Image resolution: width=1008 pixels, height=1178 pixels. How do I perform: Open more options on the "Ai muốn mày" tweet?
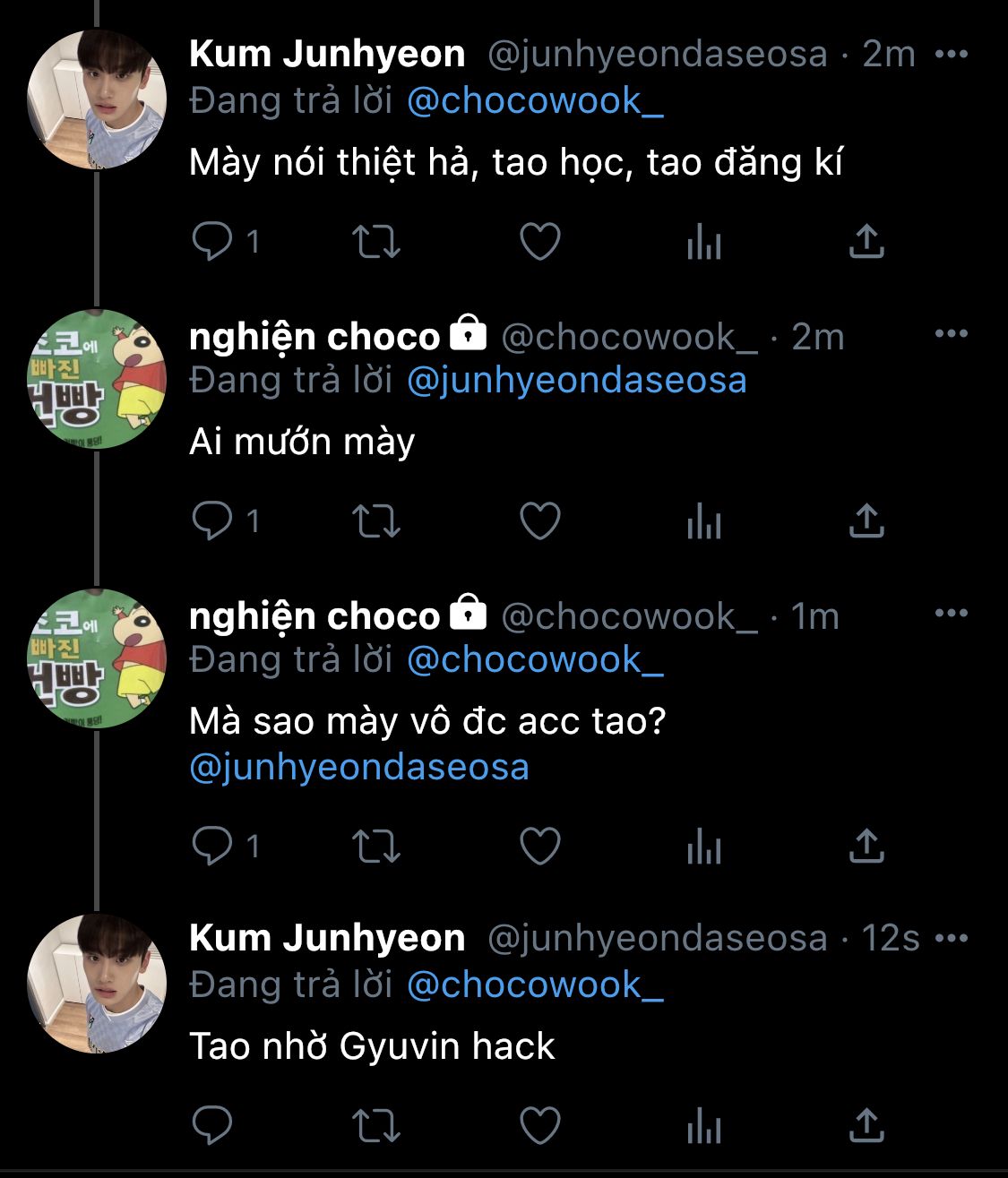pos(951,334)
